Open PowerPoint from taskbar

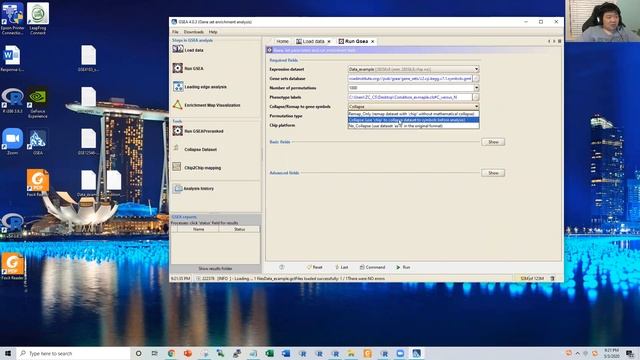[188, 353]
